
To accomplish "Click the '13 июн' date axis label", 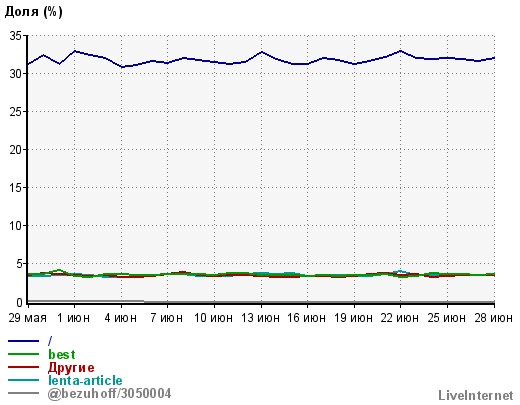I will pos(260,318).
